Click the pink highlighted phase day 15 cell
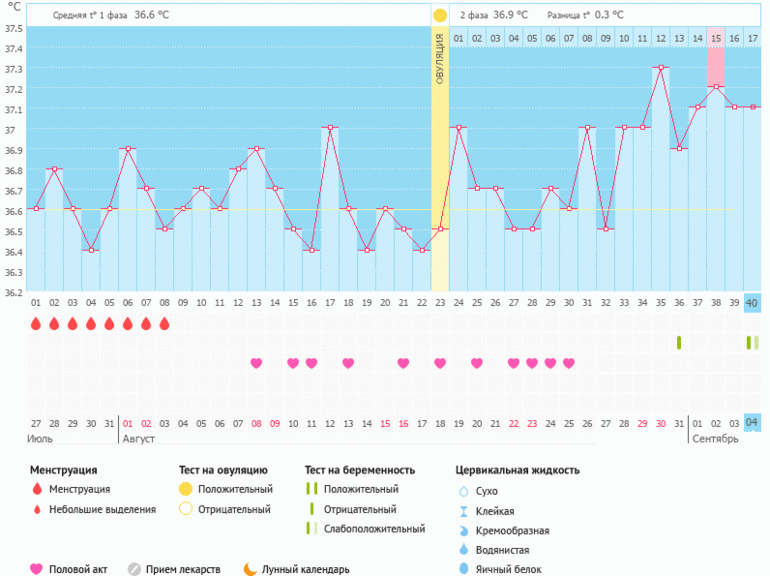 coord(716,38)
